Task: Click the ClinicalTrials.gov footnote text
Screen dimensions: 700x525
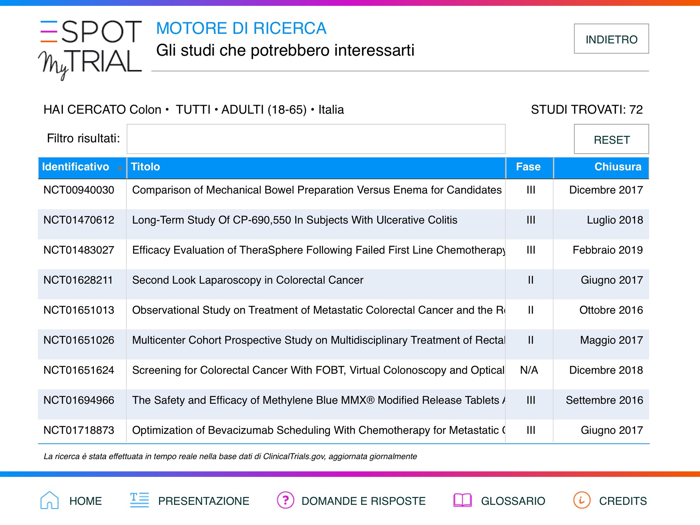Action: coord(230,456)
